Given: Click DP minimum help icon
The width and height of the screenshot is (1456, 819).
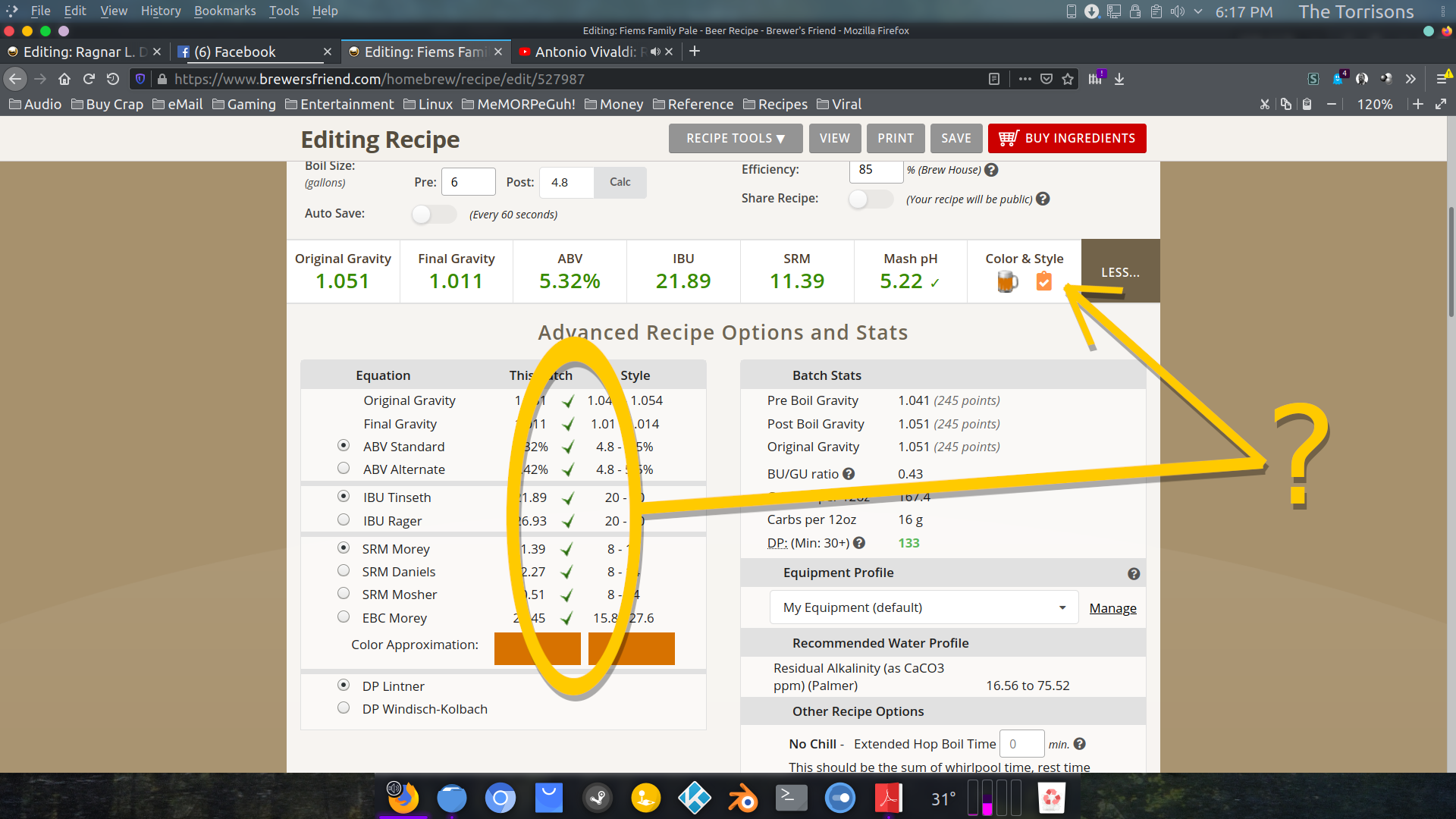Looking at the screenshot, I should pos(859,542).
